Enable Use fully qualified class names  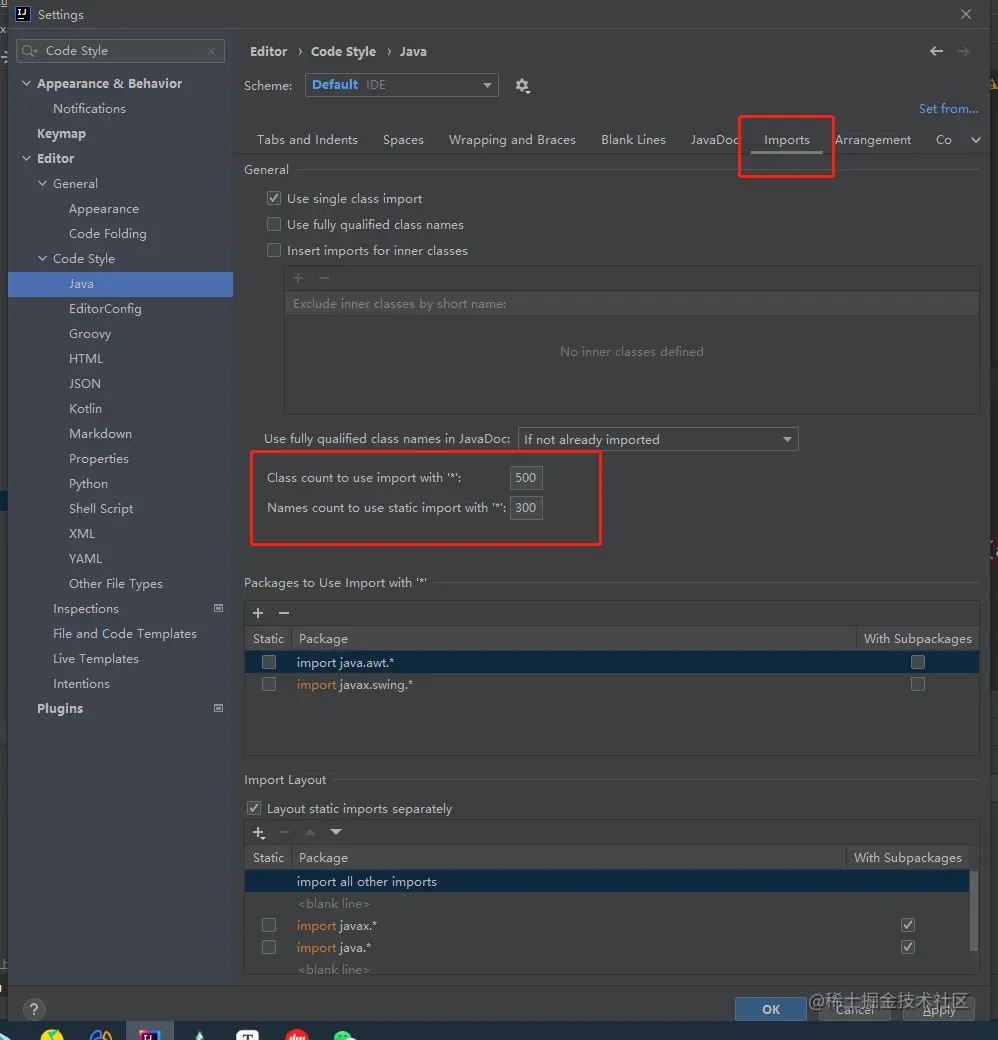(274, 224)
